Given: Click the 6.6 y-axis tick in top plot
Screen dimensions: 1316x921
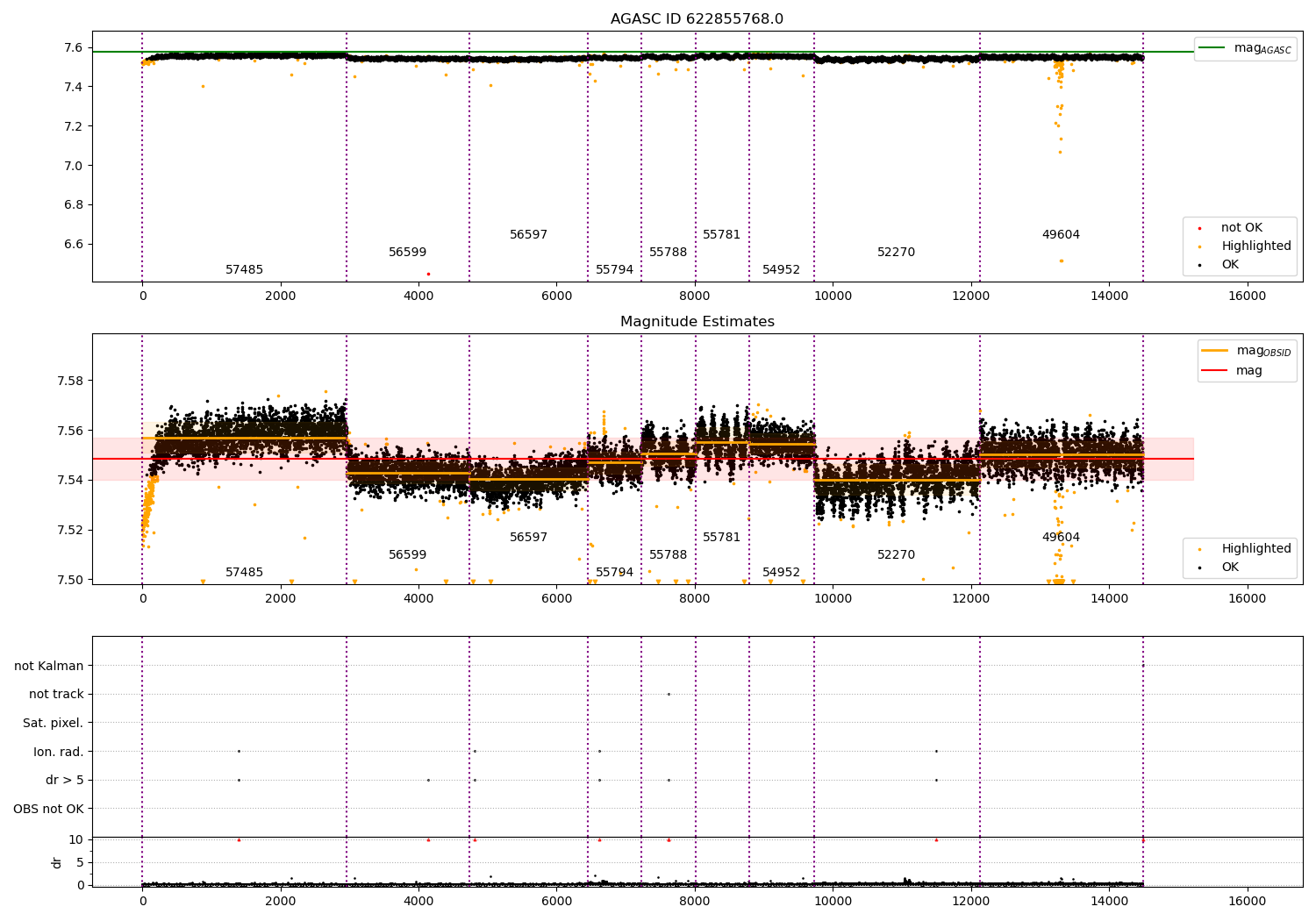Looking at the screenshot, I should pos(75,245).
